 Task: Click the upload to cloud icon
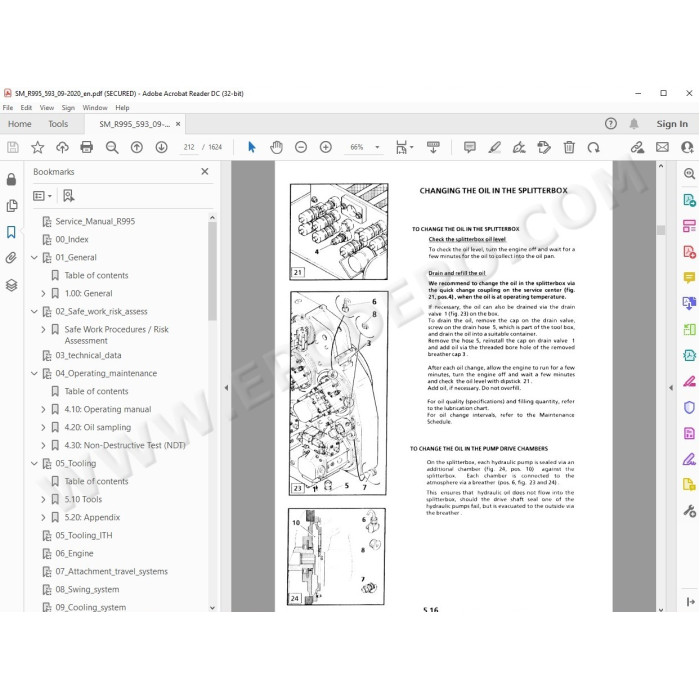click(62, 147)
